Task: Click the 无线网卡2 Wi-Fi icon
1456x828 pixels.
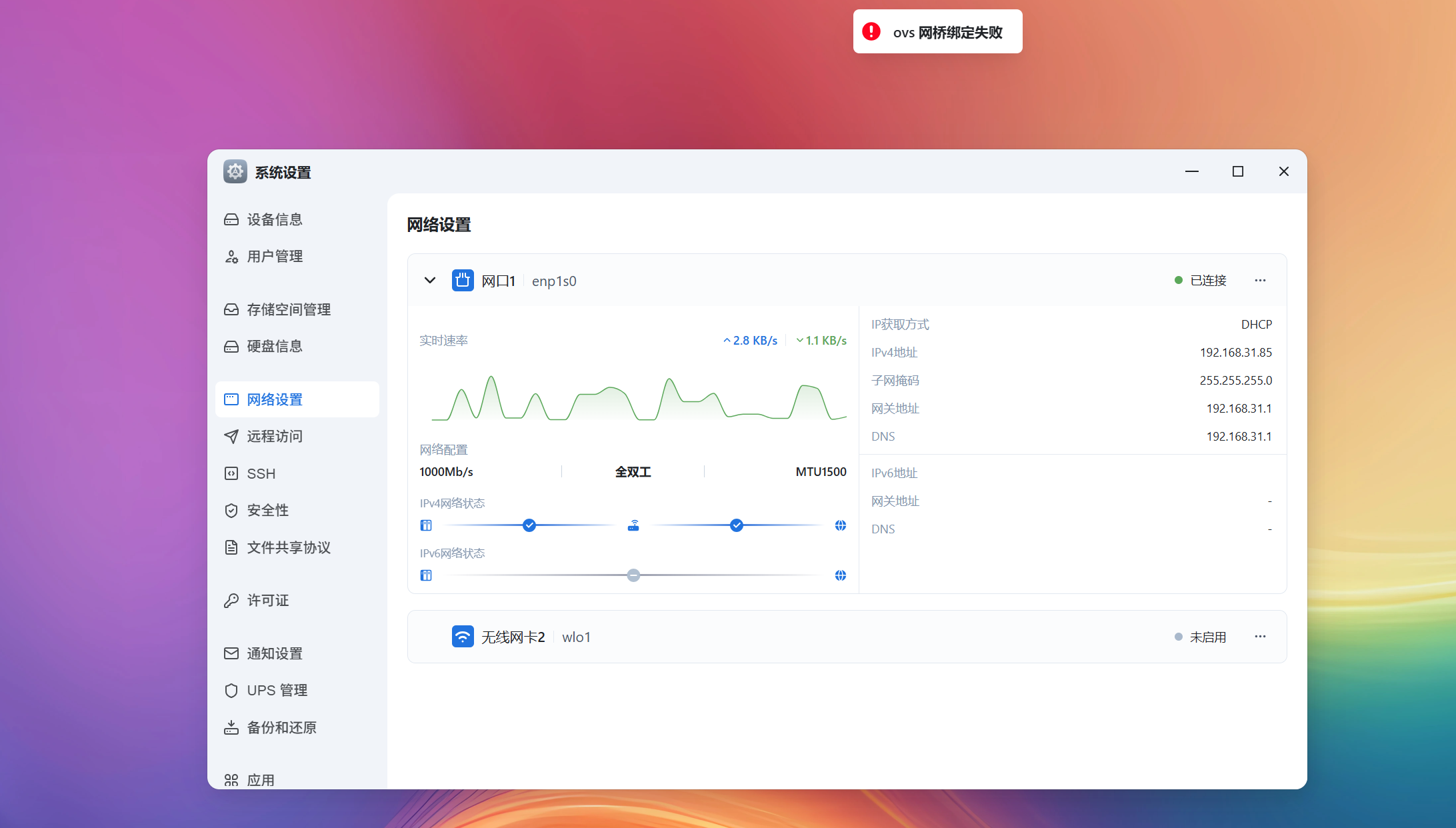Action: pos(463,637)
